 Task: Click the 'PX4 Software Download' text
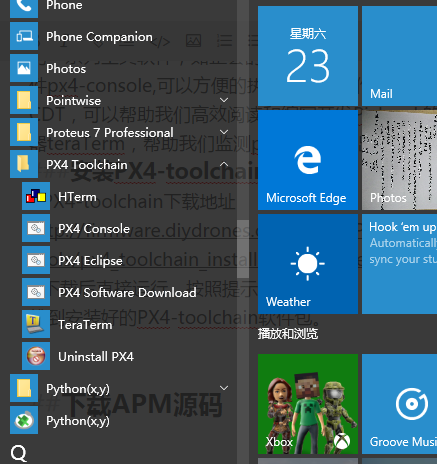pyautogui.click(x=127, y=293)
